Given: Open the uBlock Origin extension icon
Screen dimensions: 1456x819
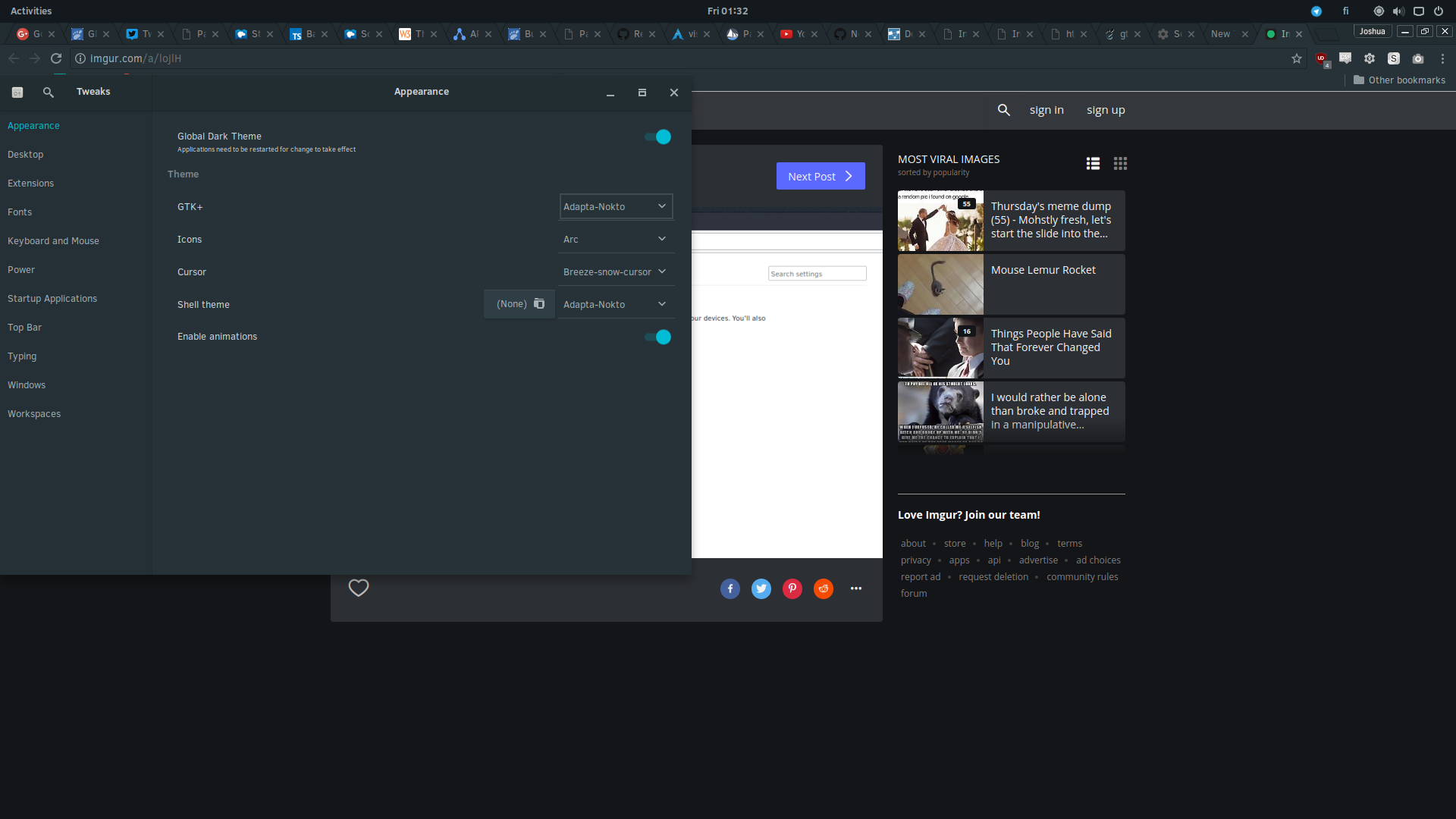Looking at the screenshot, I should pyautogui.click(x=1322, y=59).
